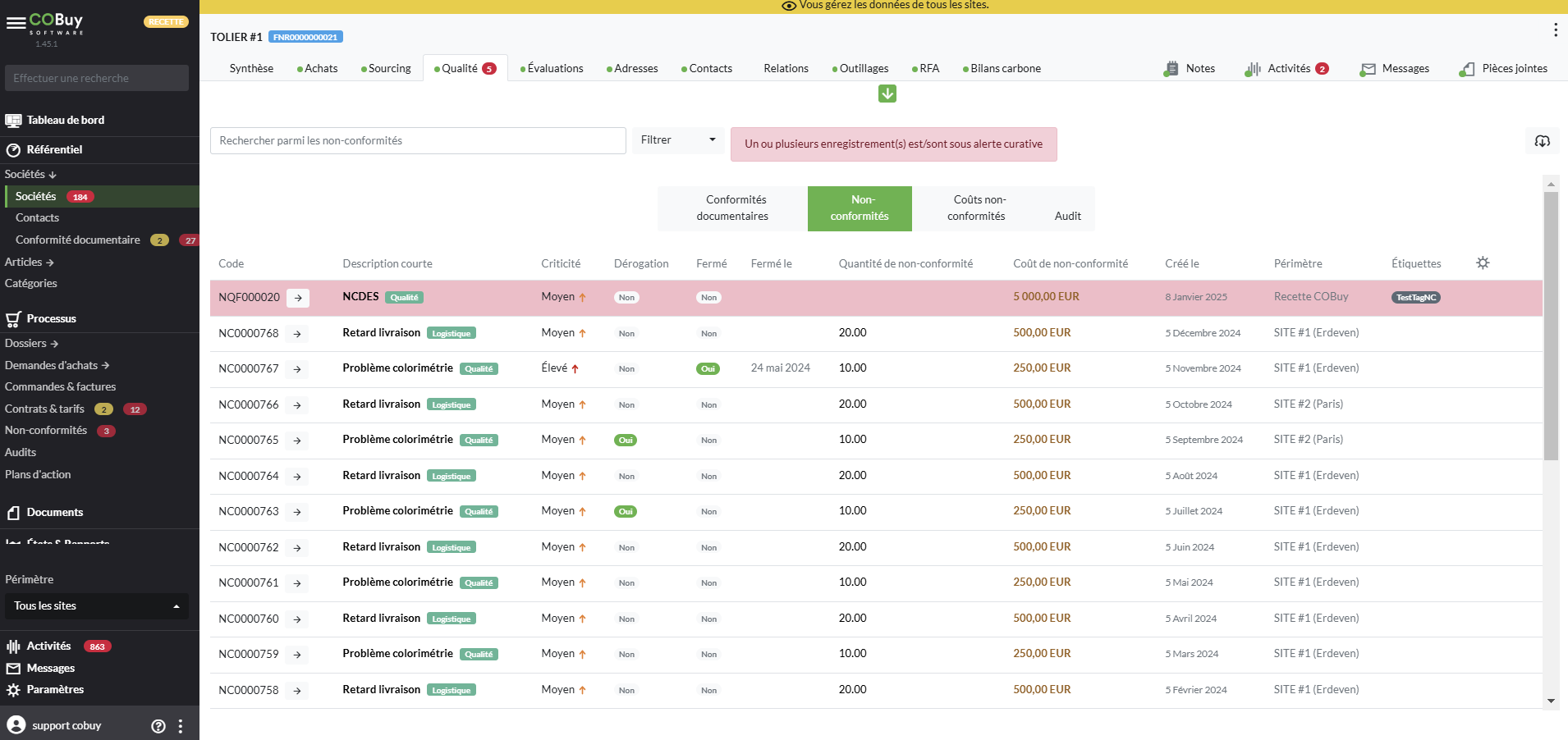
Task: Click the export download icon beside the alert banner
Action: (1543, 141)
